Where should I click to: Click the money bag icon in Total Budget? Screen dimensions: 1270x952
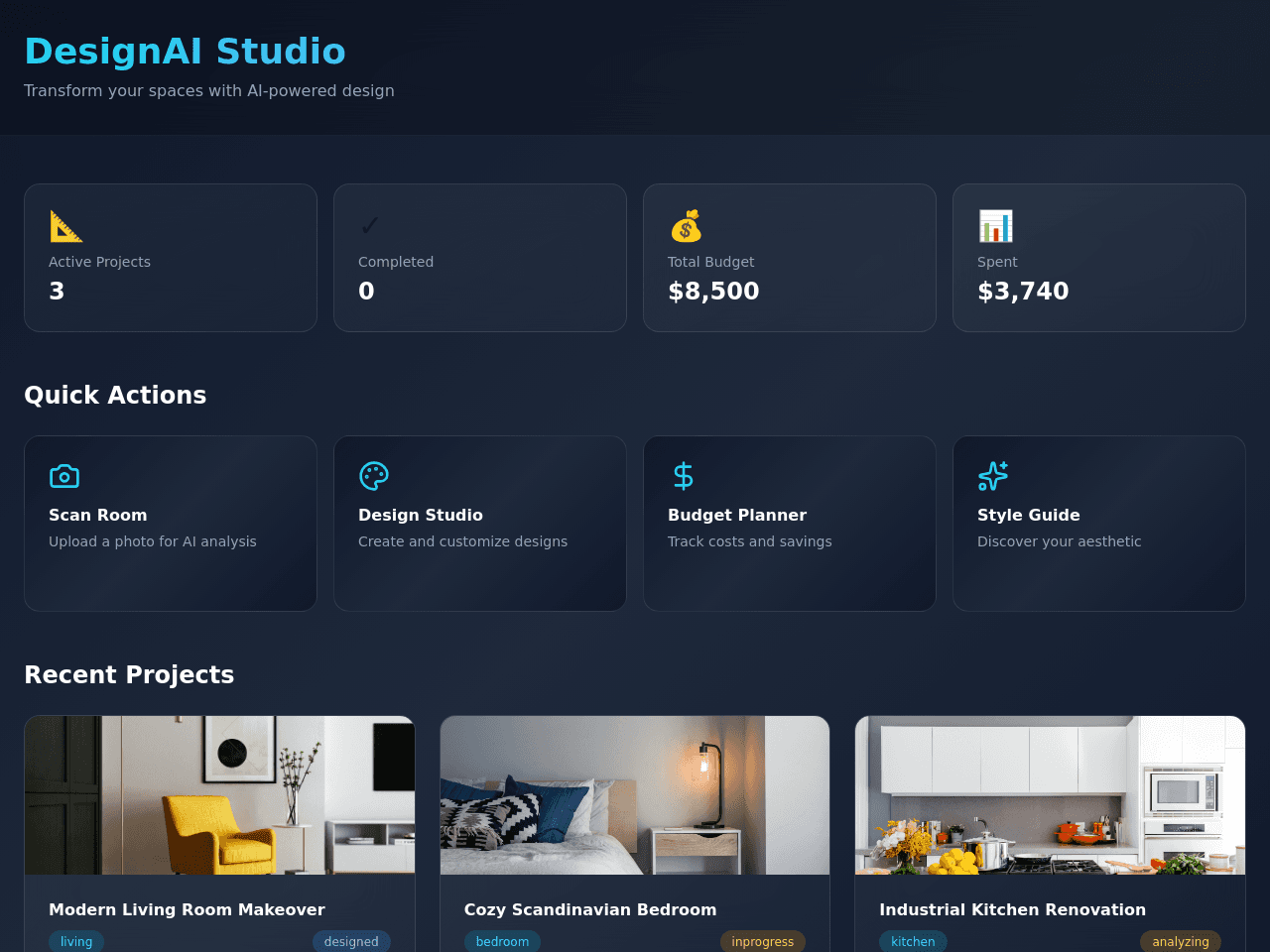[686, 226]
